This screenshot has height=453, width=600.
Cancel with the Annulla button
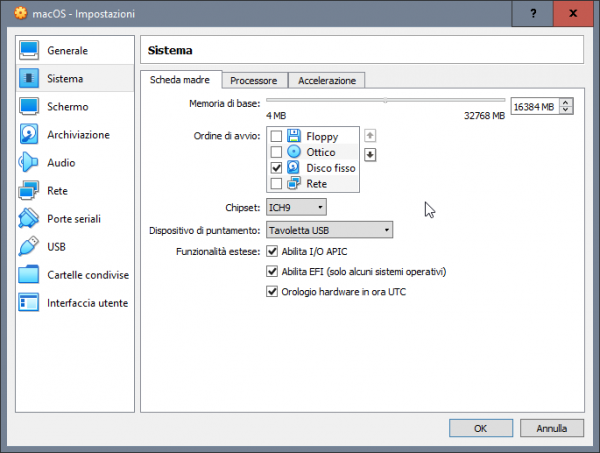coord(552,428)
